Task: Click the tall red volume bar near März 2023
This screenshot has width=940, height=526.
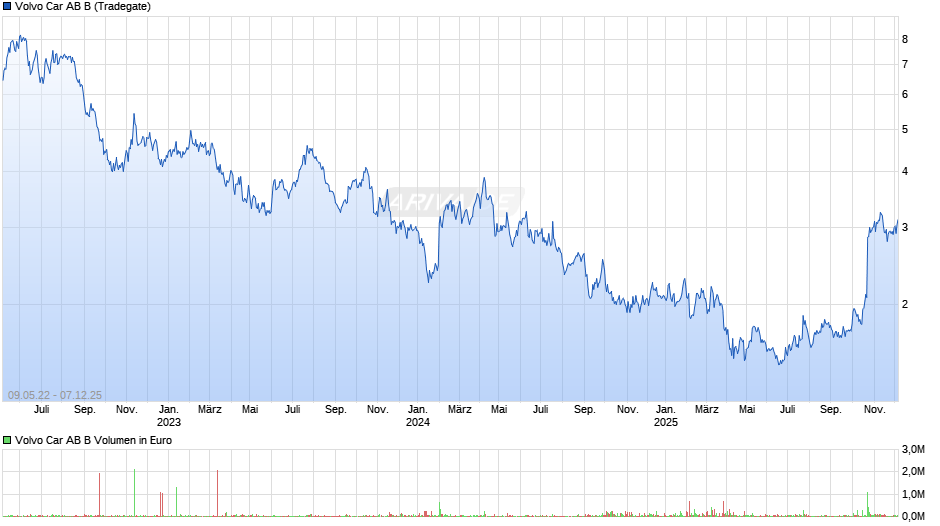Action: pyautogui.click(x=217, y=493)
